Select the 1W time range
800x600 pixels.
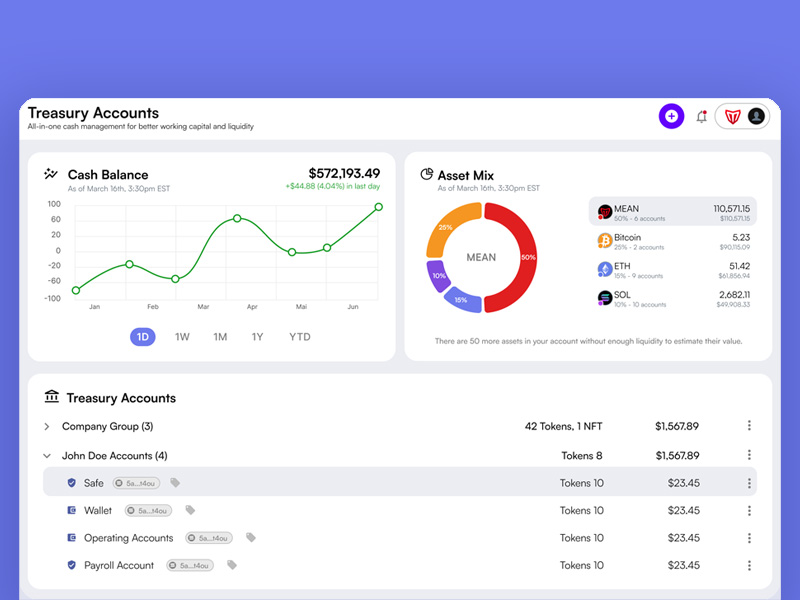[182, 337]
